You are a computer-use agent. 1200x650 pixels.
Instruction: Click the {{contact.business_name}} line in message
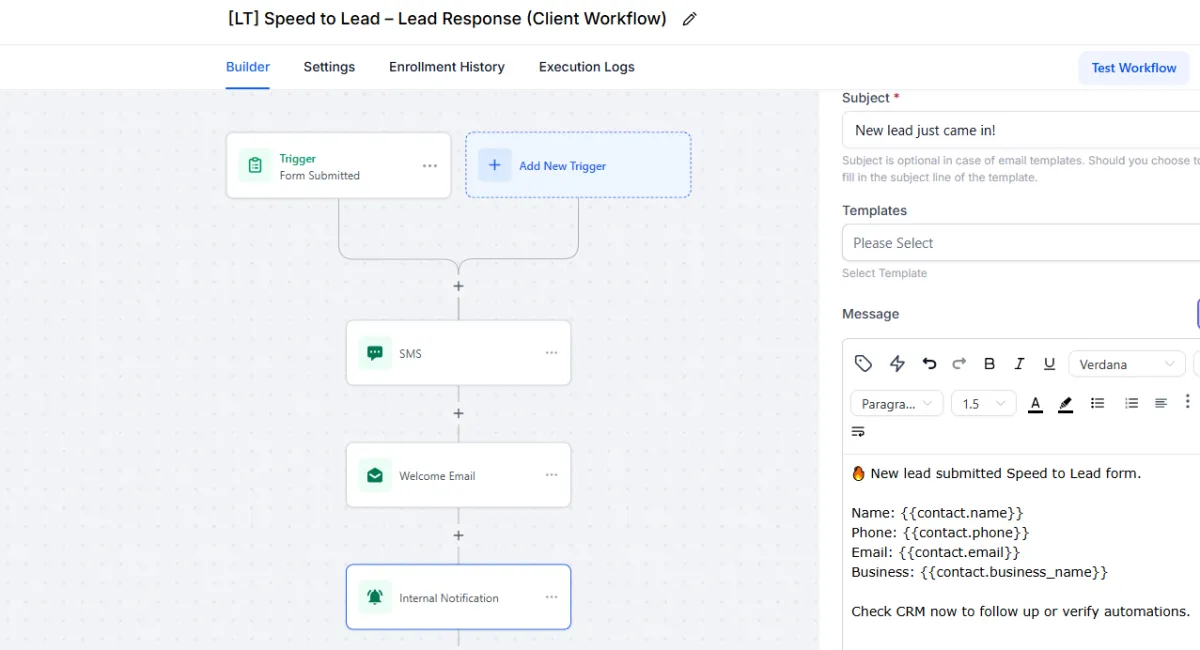click(x=980, y=572)
